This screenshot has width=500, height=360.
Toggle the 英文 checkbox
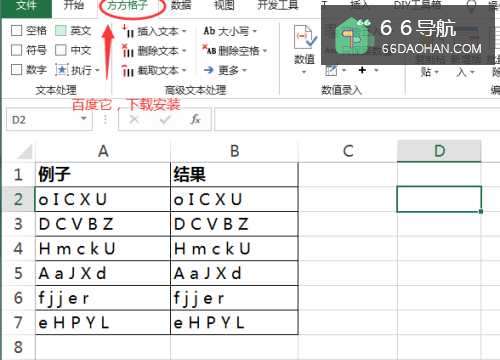click(61, 31)
